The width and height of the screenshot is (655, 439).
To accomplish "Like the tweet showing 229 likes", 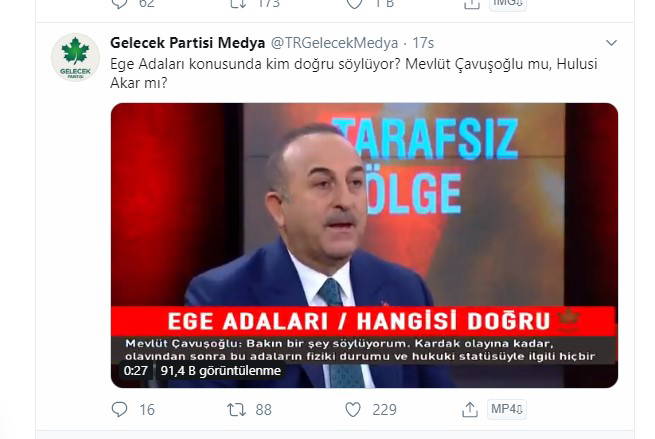I will (x=353, y=409).
